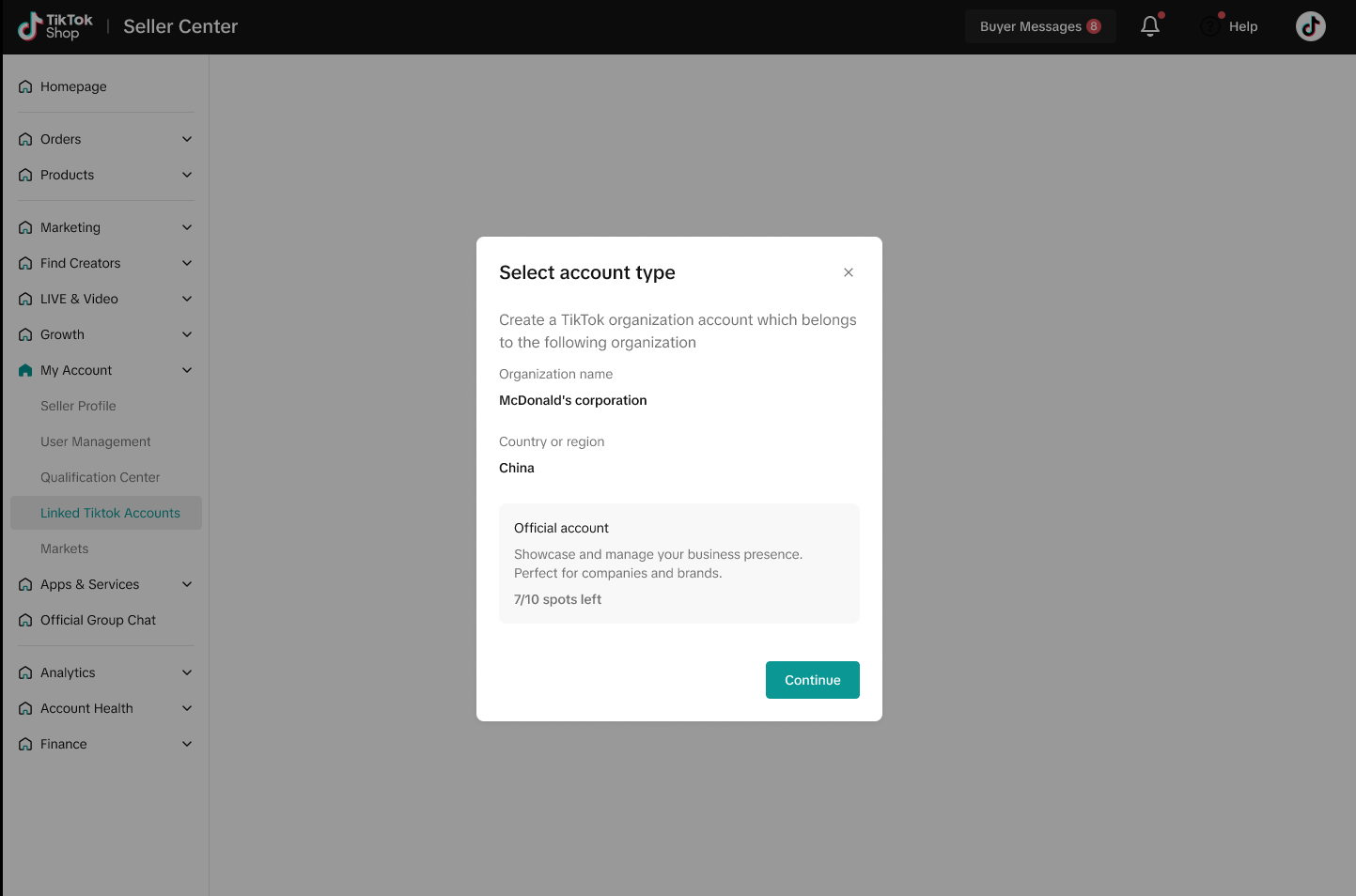This screenshot has height=896, width=1356.
Task: Expand the Orders menu chevron
Action: point(187,139)
